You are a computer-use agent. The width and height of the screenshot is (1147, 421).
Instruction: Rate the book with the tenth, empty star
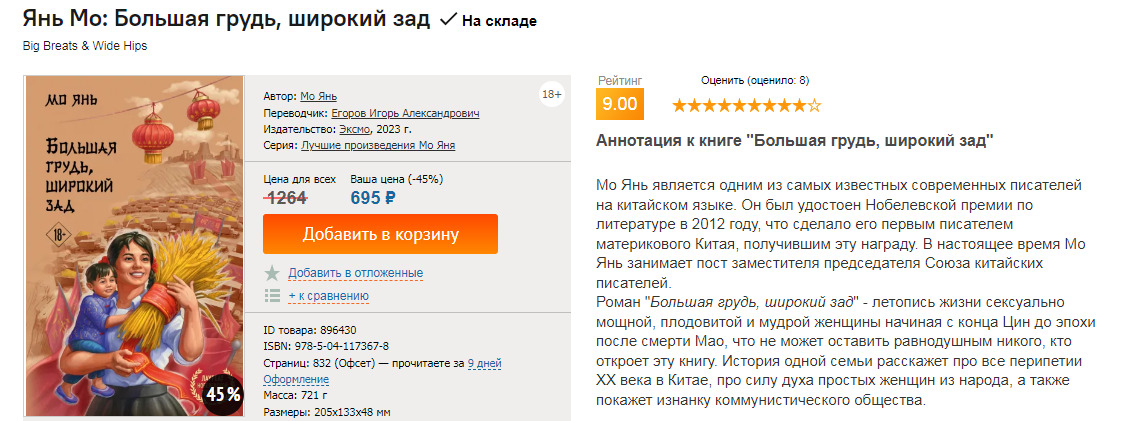point(815,105)
